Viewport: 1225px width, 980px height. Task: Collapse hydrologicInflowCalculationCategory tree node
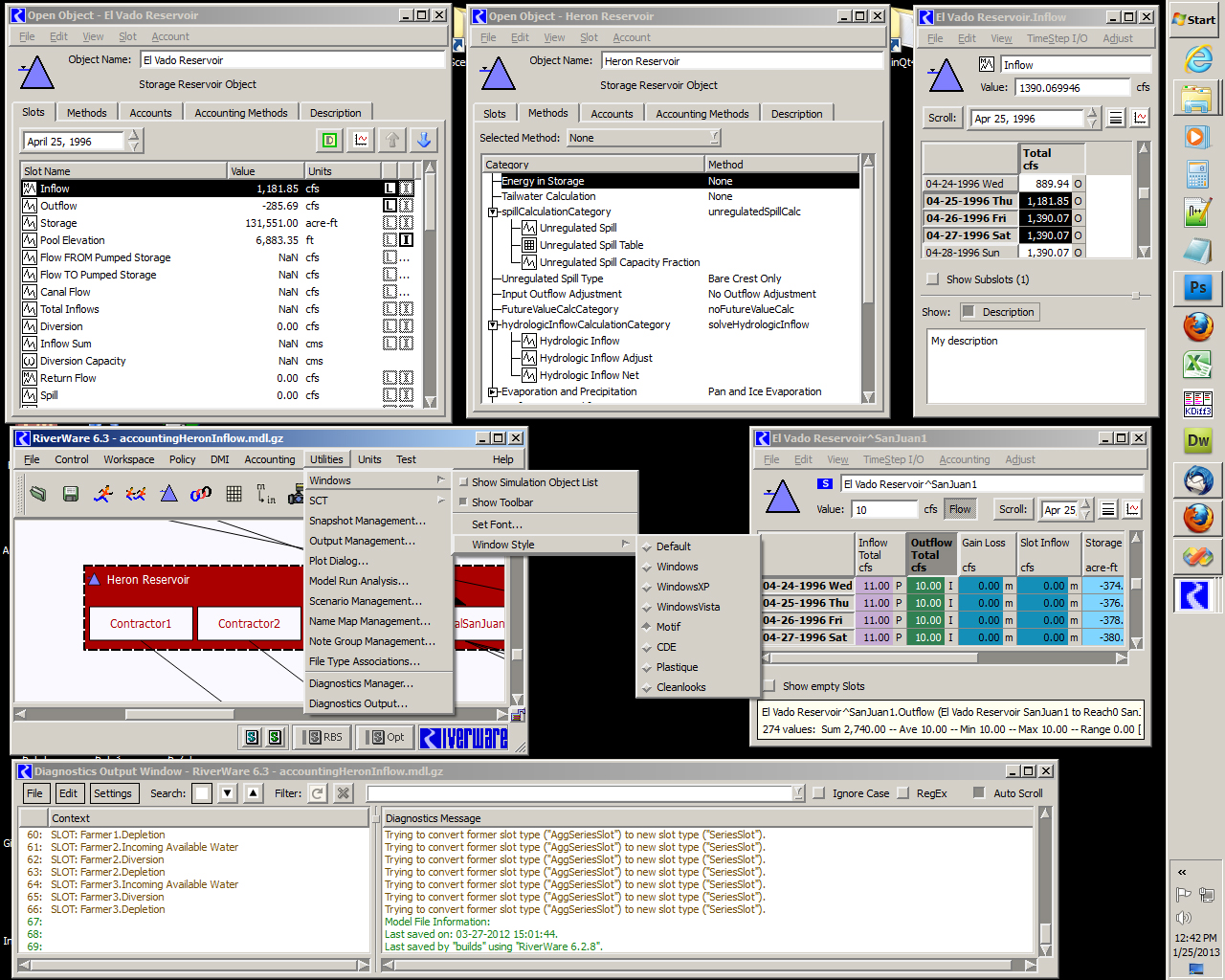coord(493,325)
